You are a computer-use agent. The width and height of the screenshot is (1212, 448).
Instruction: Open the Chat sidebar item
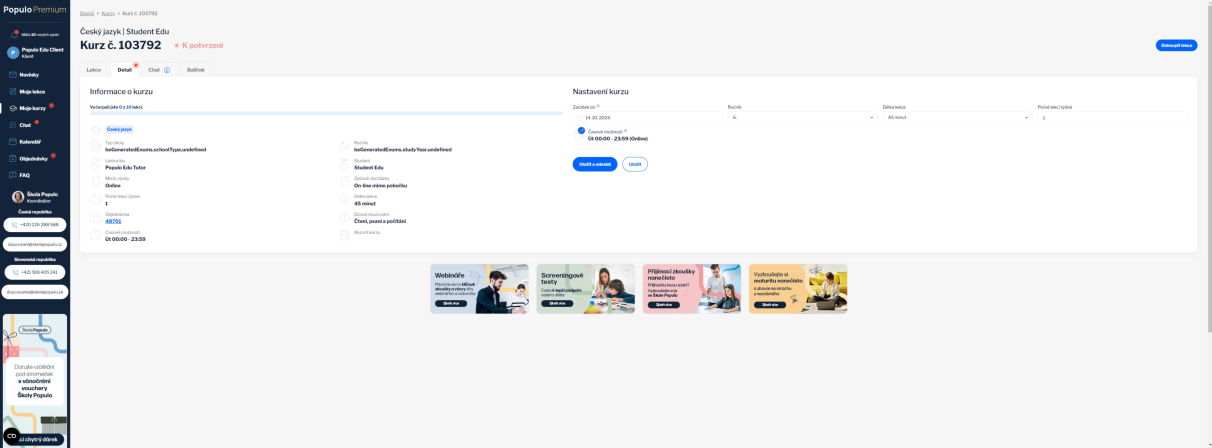click(x=25, y=125)
